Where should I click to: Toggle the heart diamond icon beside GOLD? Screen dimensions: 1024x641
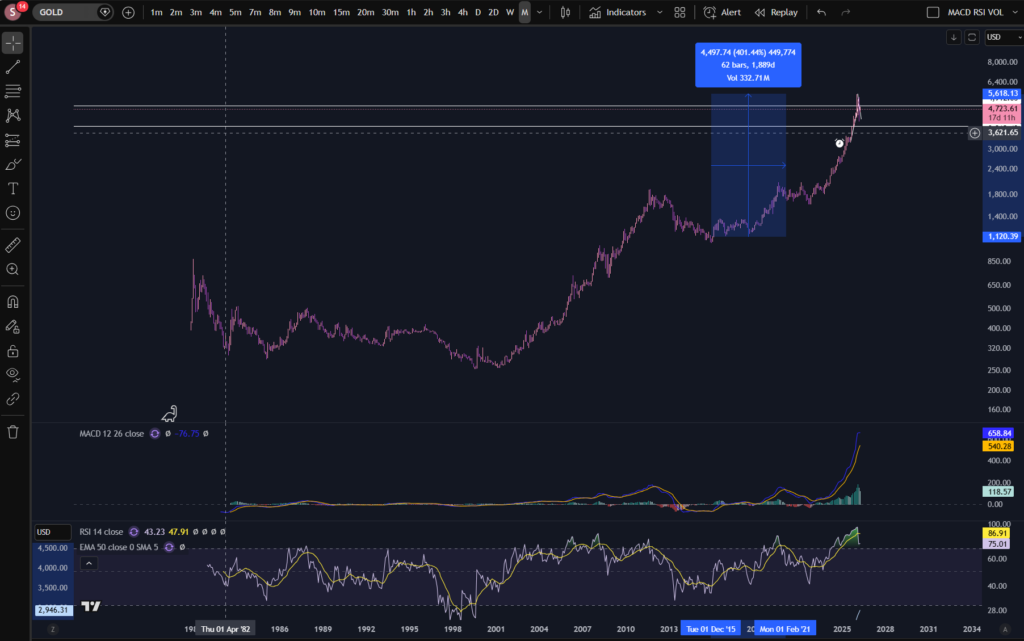[104, 12]
